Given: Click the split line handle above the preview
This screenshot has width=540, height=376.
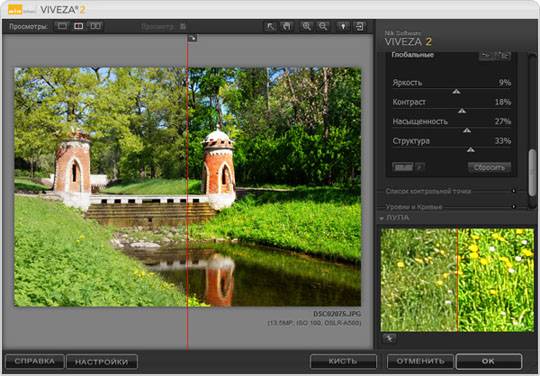Looking at the screenshot, I should pos(192,38).
